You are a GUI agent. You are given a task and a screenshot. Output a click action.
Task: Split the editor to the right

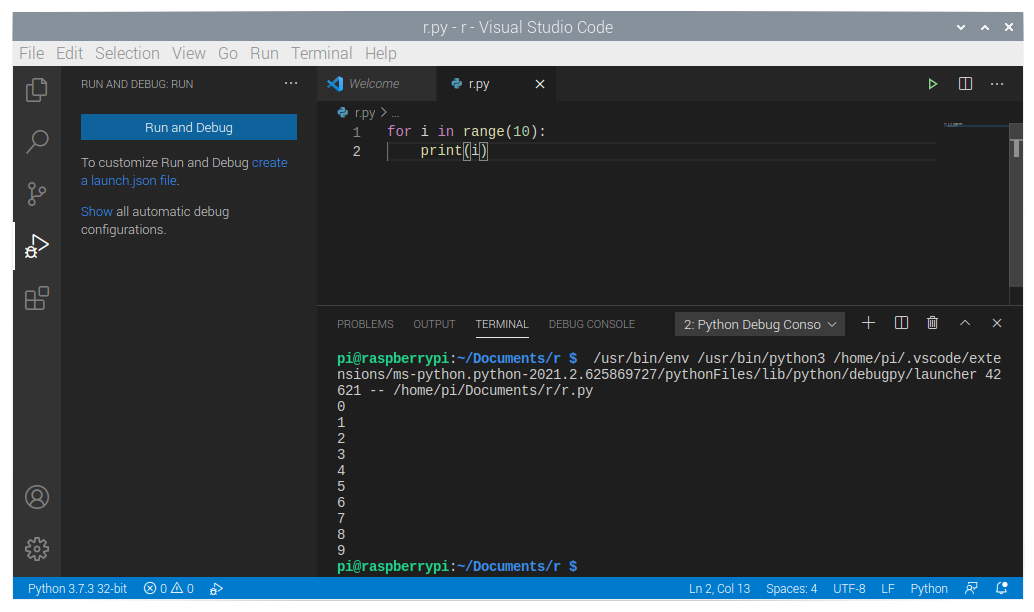tap(965, 84)
